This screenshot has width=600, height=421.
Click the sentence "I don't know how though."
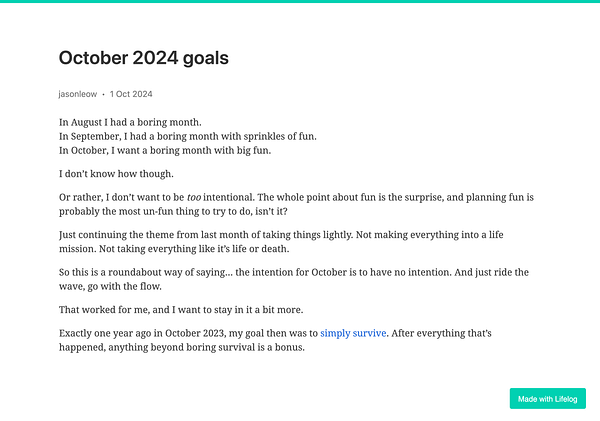tap(116, 174)
